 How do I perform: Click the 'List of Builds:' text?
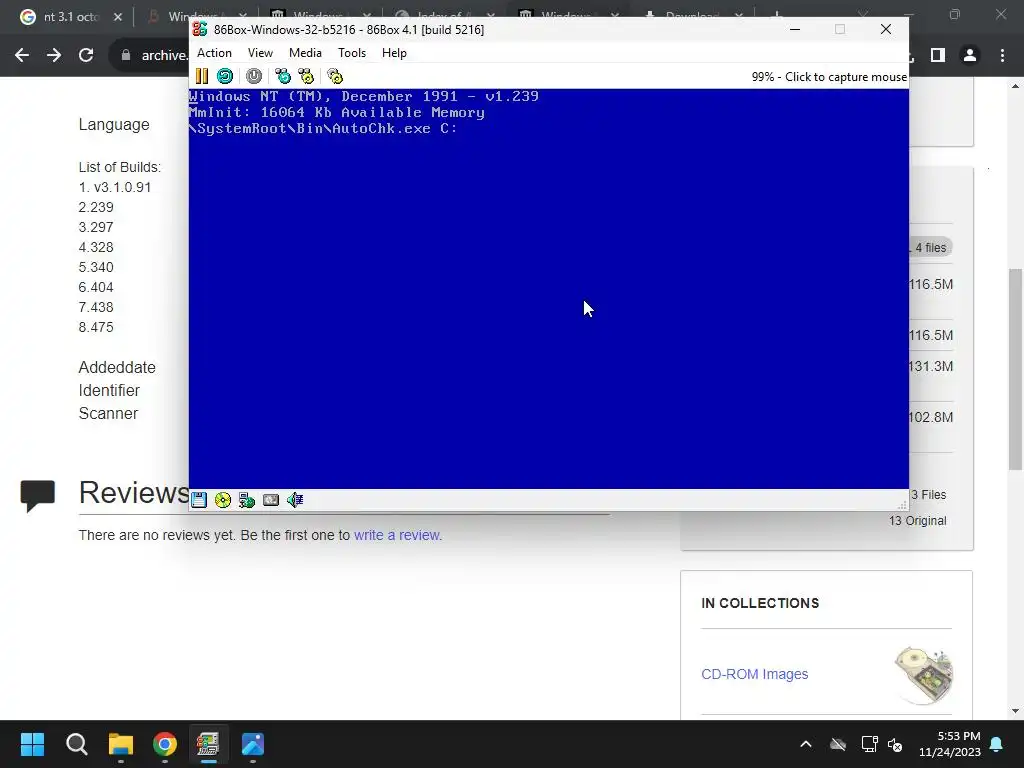point(120,167)
